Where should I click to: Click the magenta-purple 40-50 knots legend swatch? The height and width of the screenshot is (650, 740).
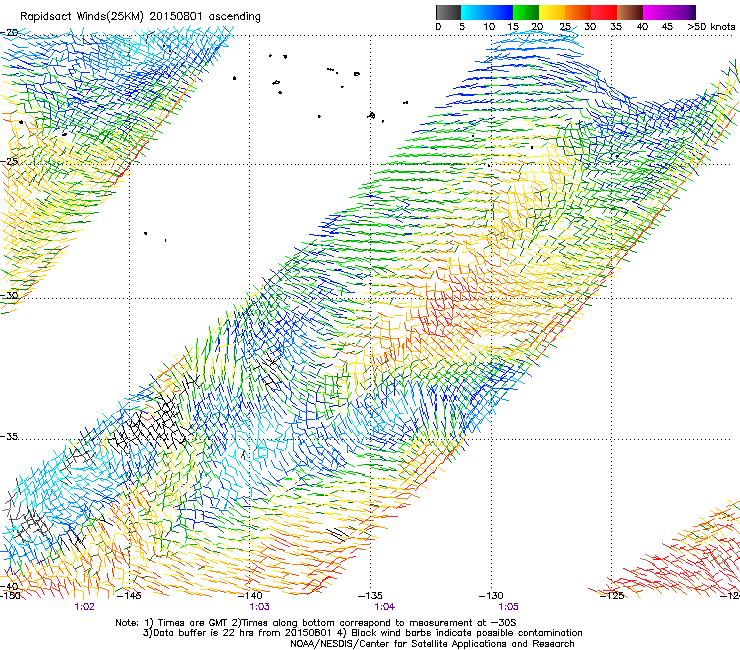[x=669, y=12]
